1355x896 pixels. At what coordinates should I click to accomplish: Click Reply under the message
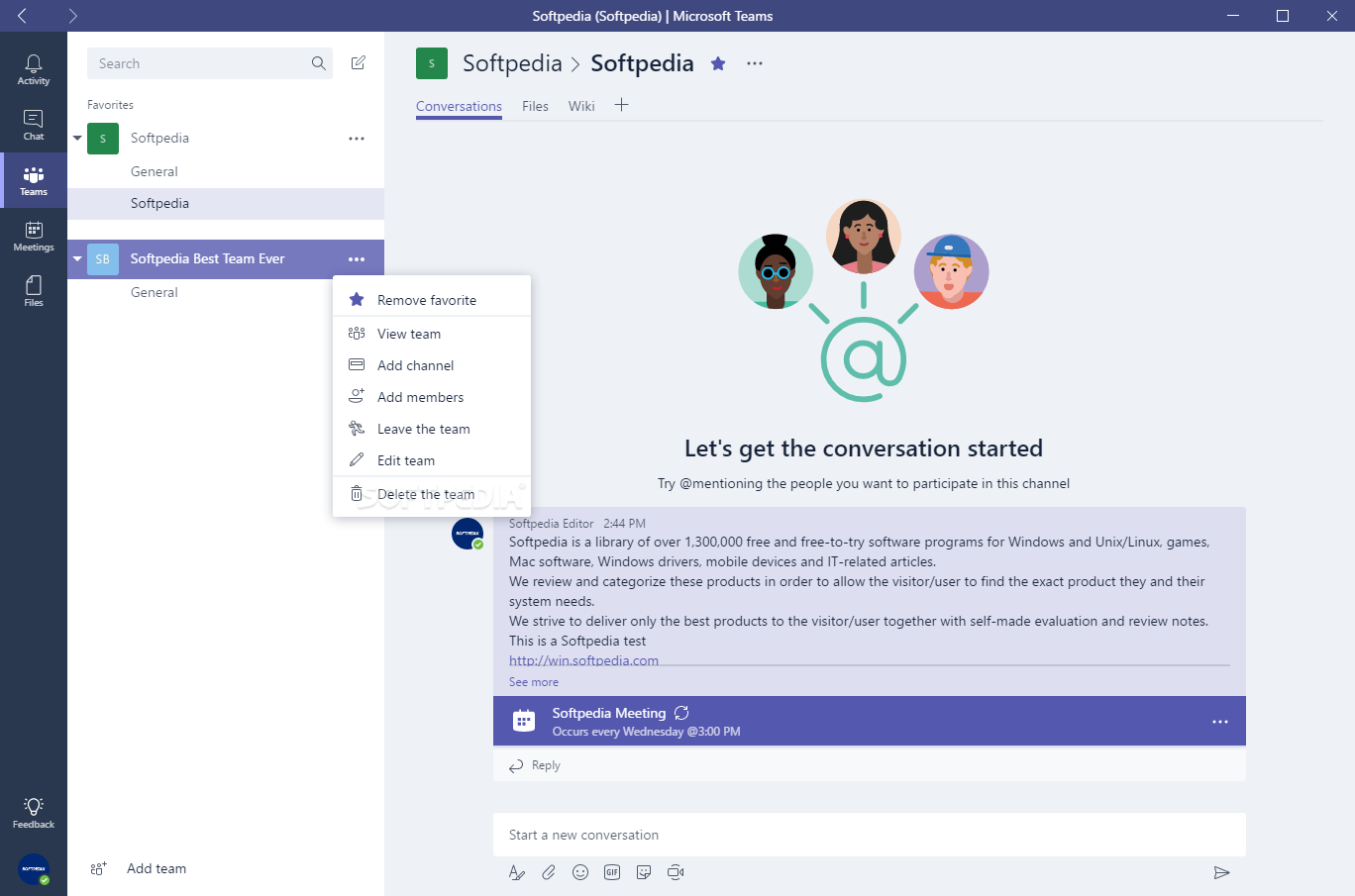pyautogui.click(x=535, y=765)
